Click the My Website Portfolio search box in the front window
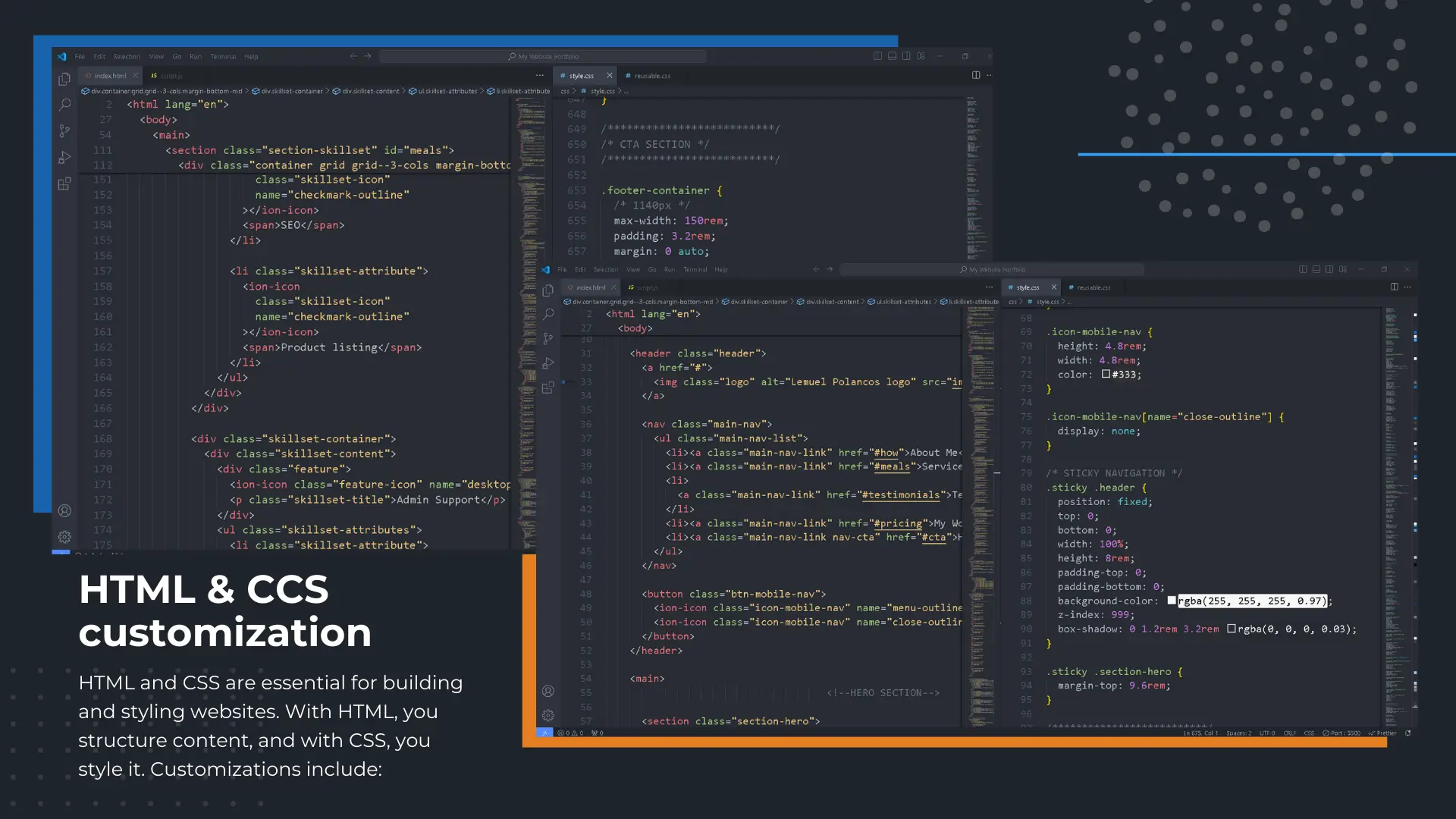The height and width of the screenshot is (819, 1456). pyautogui.click(x=992, y=269)
